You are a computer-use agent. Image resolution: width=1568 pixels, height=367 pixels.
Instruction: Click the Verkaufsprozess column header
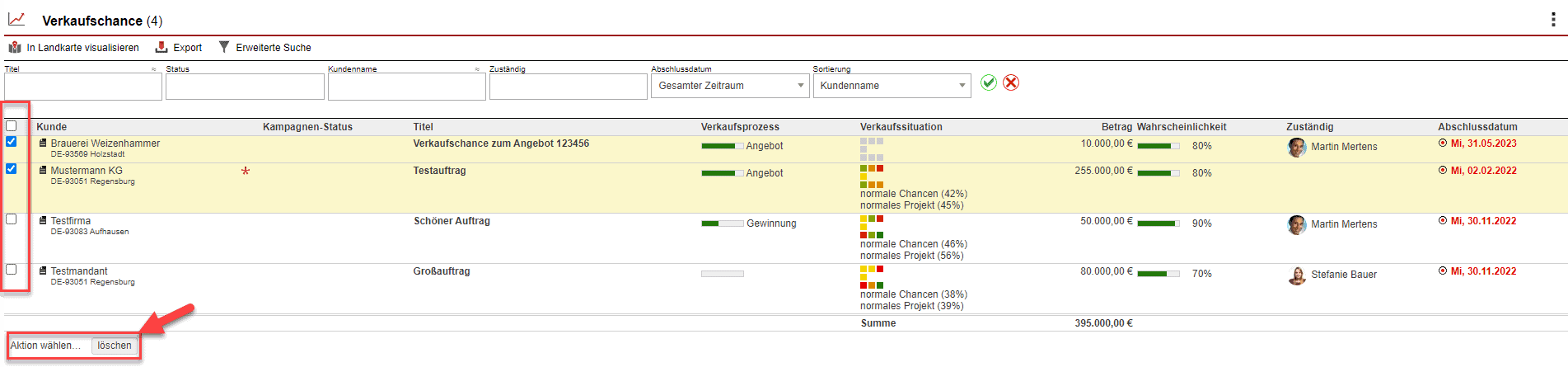pos(739,127)
